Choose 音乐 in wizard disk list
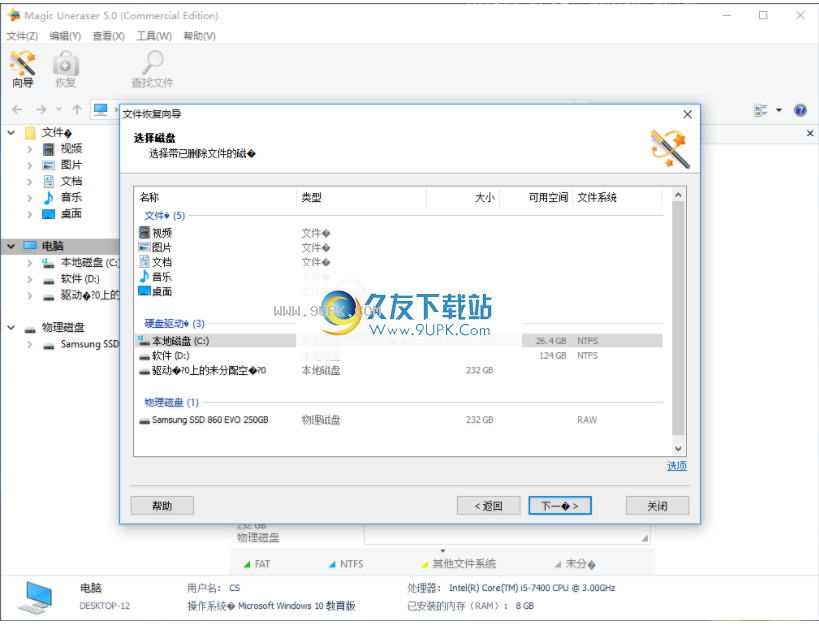 [x=162, y=277]
